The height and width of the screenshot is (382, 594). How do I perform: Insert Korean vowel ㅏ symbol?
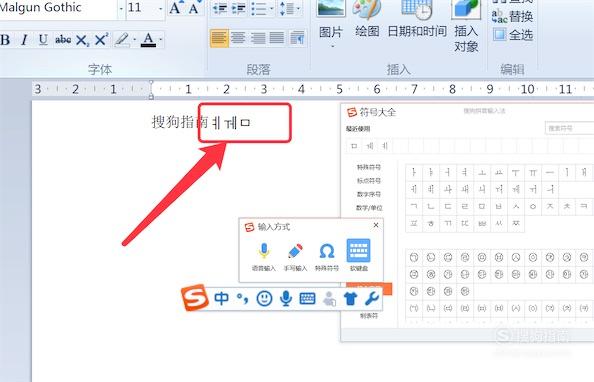tap(414, 172)
